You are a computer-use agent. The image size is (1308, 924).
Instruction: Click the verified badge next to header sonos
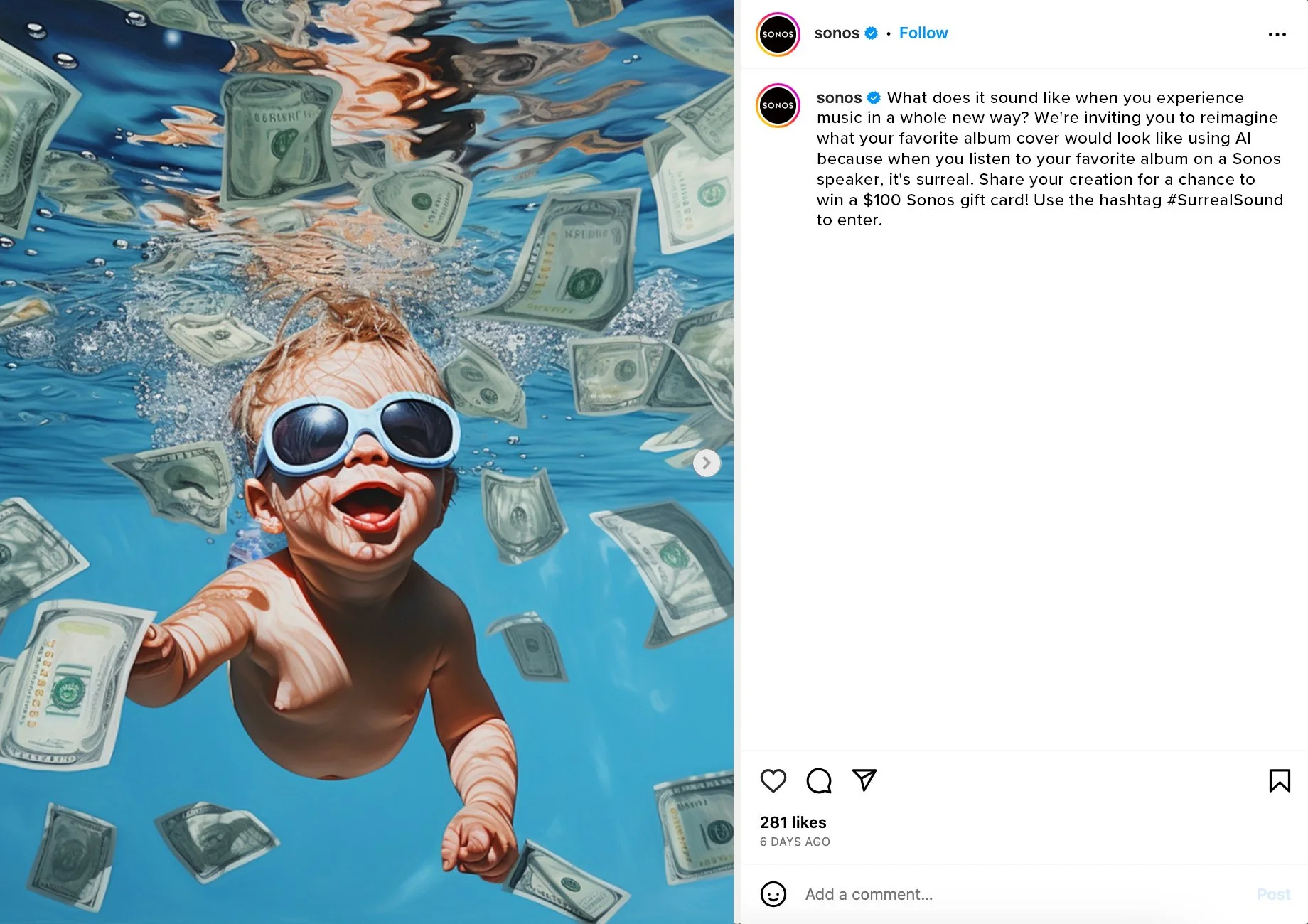(871, 33)
